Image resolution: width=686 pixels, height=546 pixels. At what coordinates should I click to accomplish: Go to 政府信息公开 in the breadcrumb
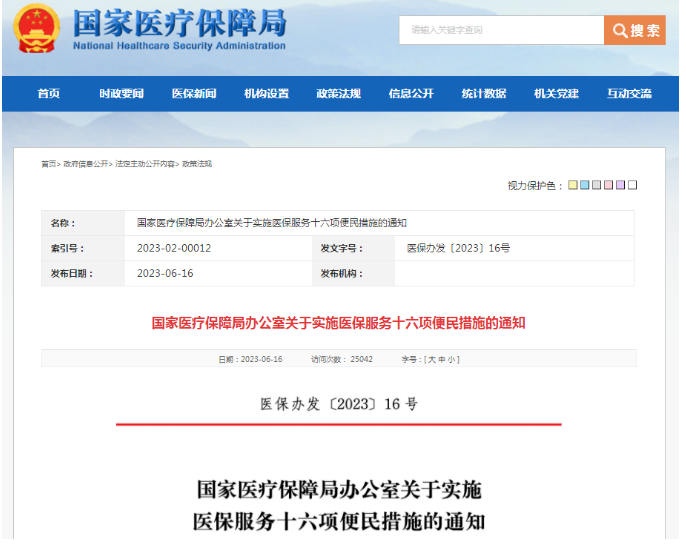(x=86, y=164)
